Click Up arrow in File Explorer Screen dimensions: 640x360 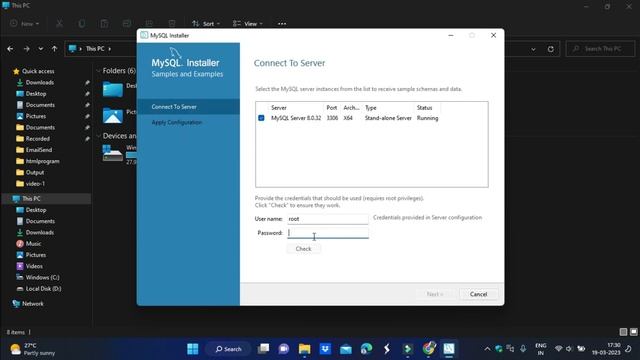point(54,49)
